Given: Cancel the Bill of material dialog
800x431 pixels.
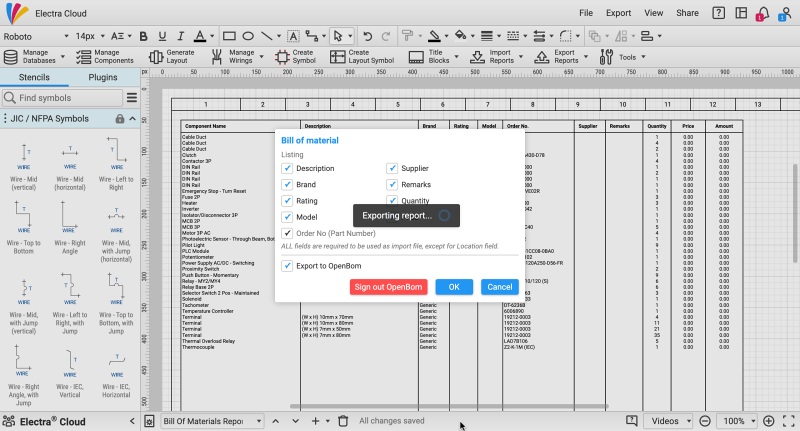Looking at the screenshot, I should [499, 287].
